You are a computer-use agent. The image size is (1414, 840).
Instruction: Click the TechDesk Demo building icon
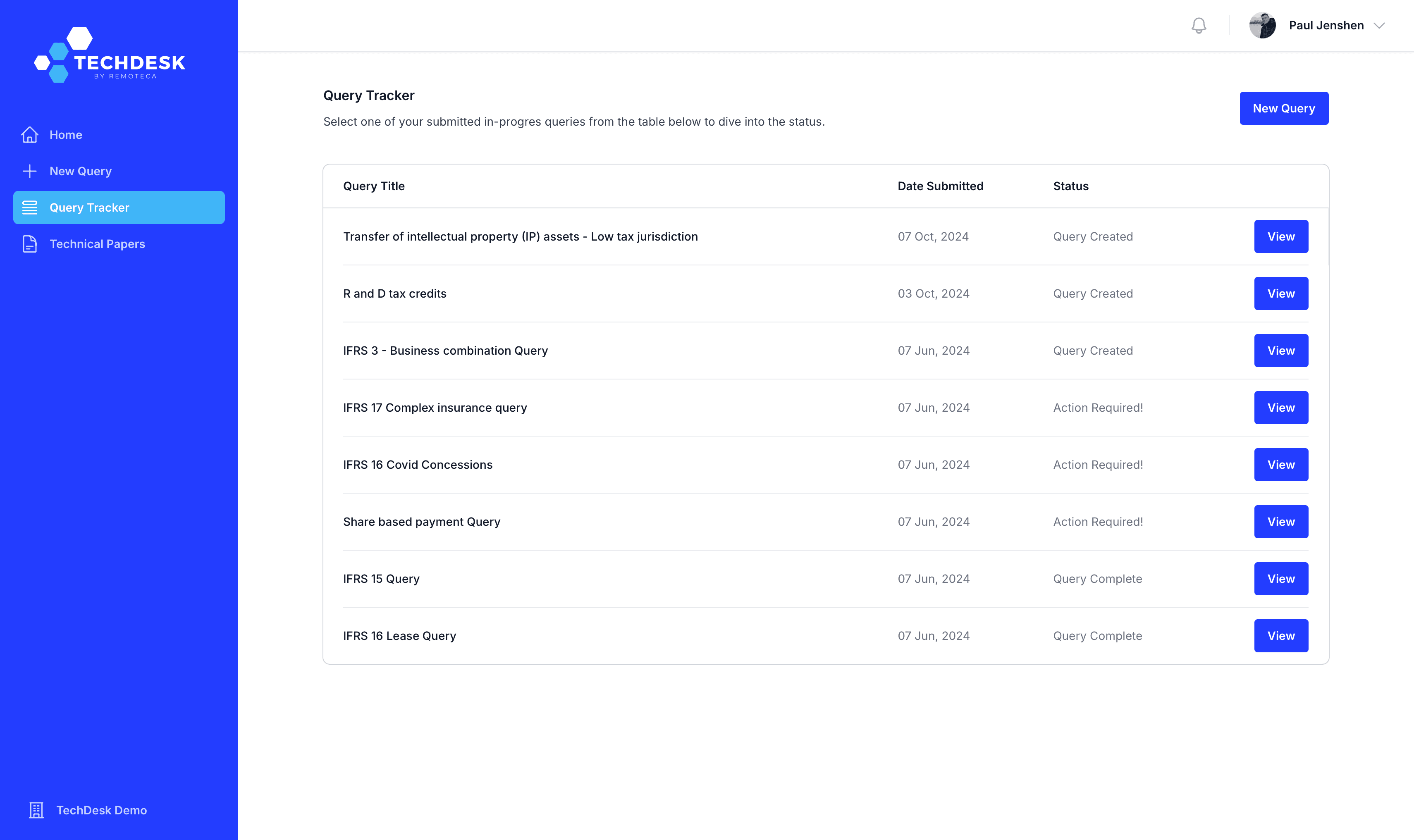pos(36,810)
